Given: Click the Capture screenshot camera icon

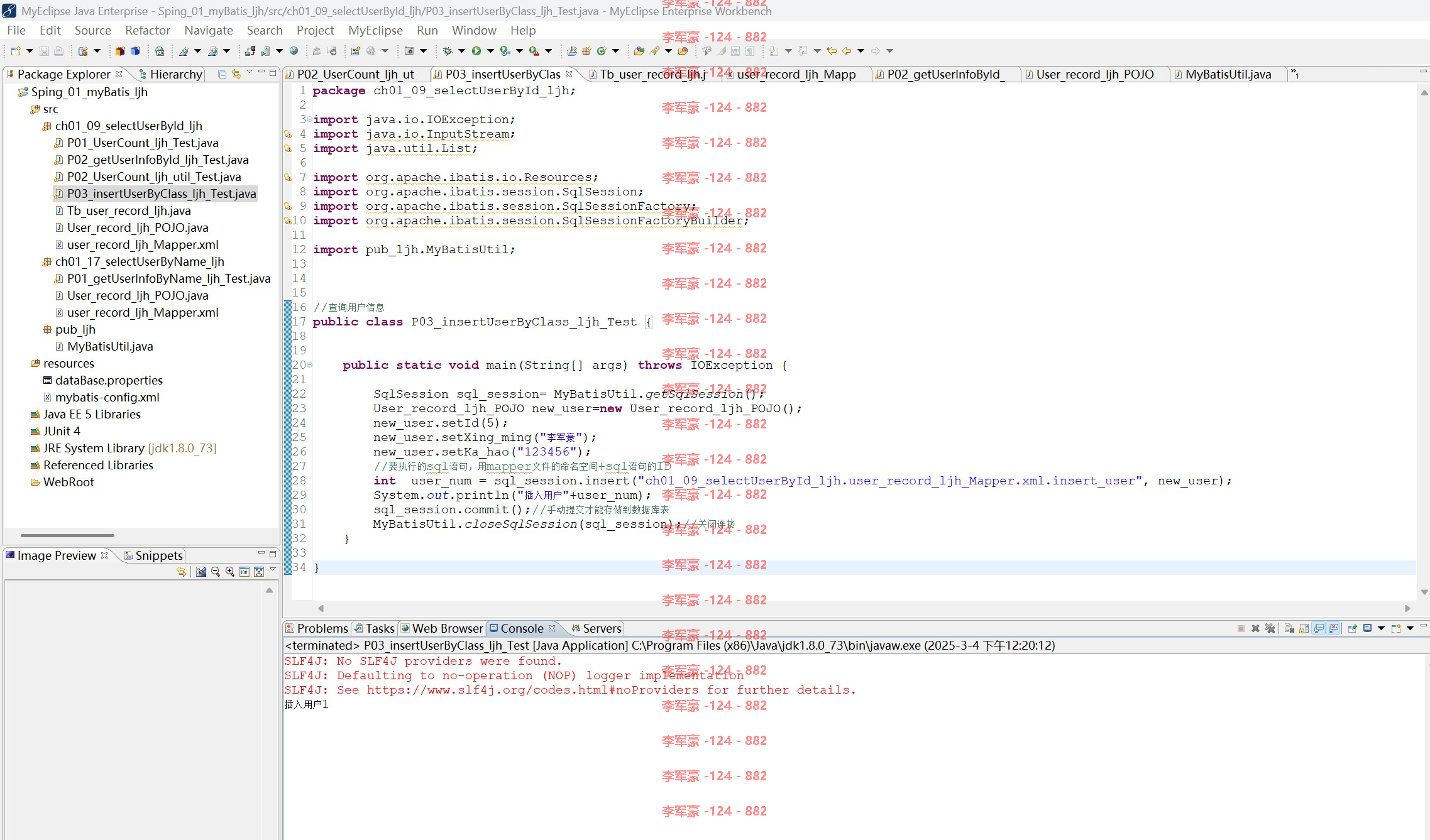Looking at the screenshot, I should [409, 51].
